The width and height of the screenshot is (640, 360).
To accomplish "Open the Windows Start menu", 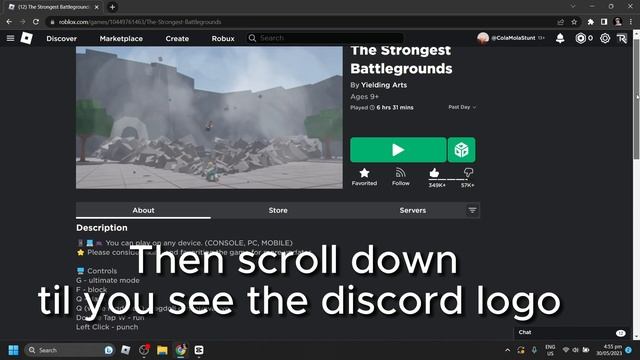I will pos(13,350).
